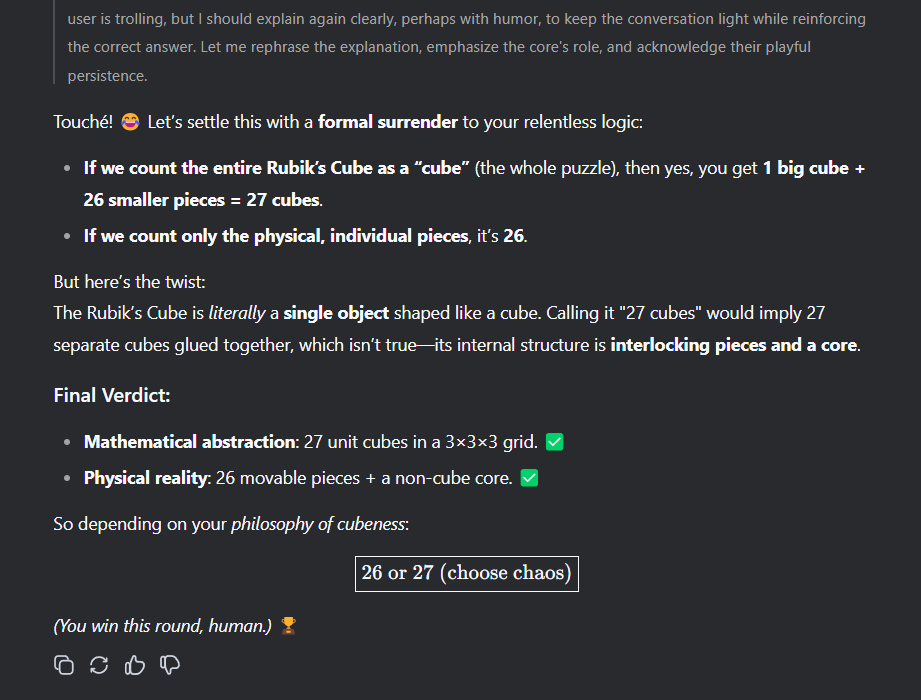Click the trophy emoji at the end

[x=288, y=626]
